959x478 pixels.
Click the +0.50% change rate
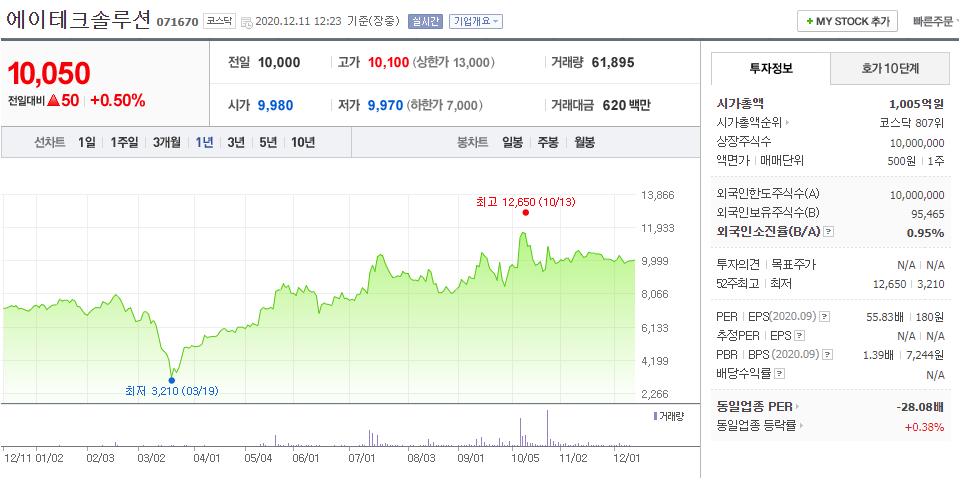[117, 101]
